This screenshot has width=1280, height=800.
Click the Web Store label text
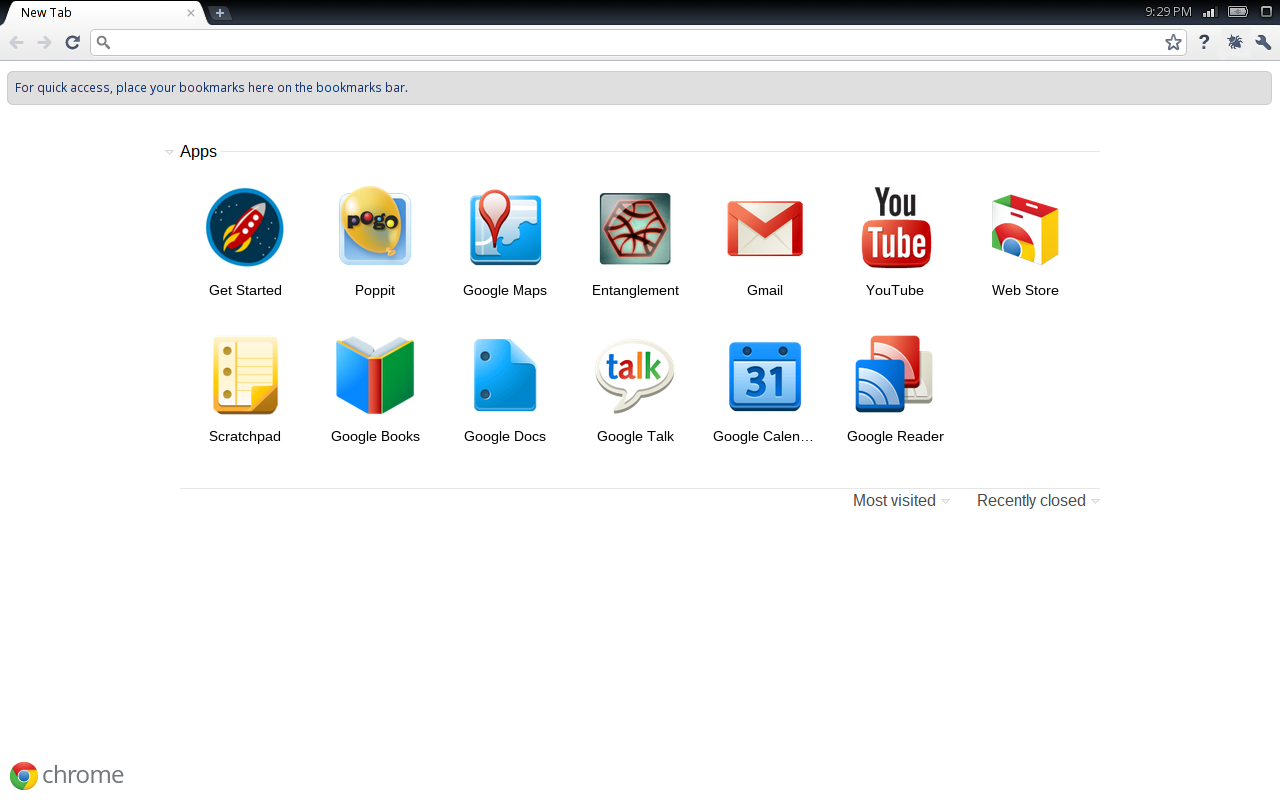pos(1025,290)
